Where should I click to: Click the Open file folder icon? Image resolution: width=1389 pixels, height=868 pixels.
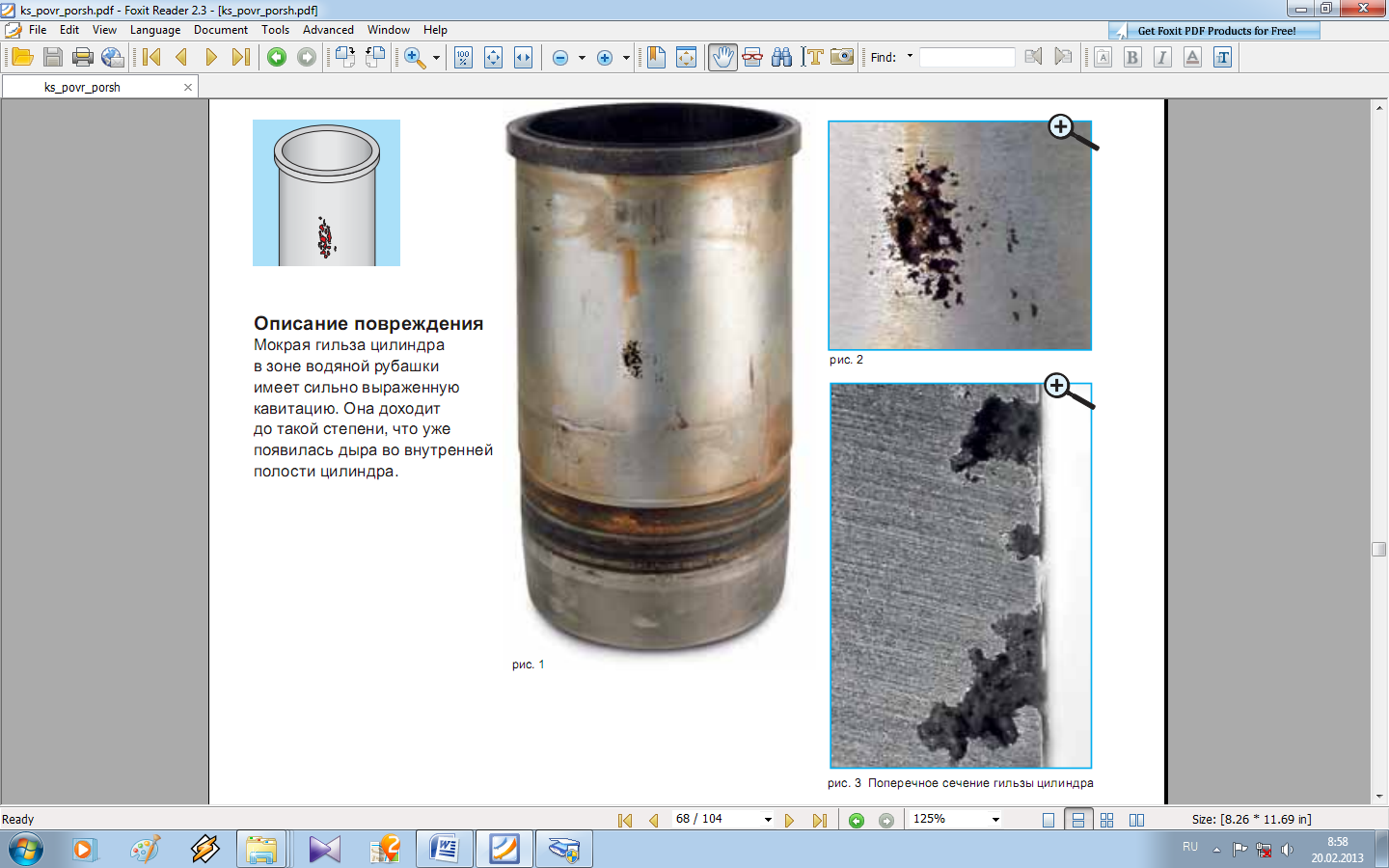(x=22, y=58)
